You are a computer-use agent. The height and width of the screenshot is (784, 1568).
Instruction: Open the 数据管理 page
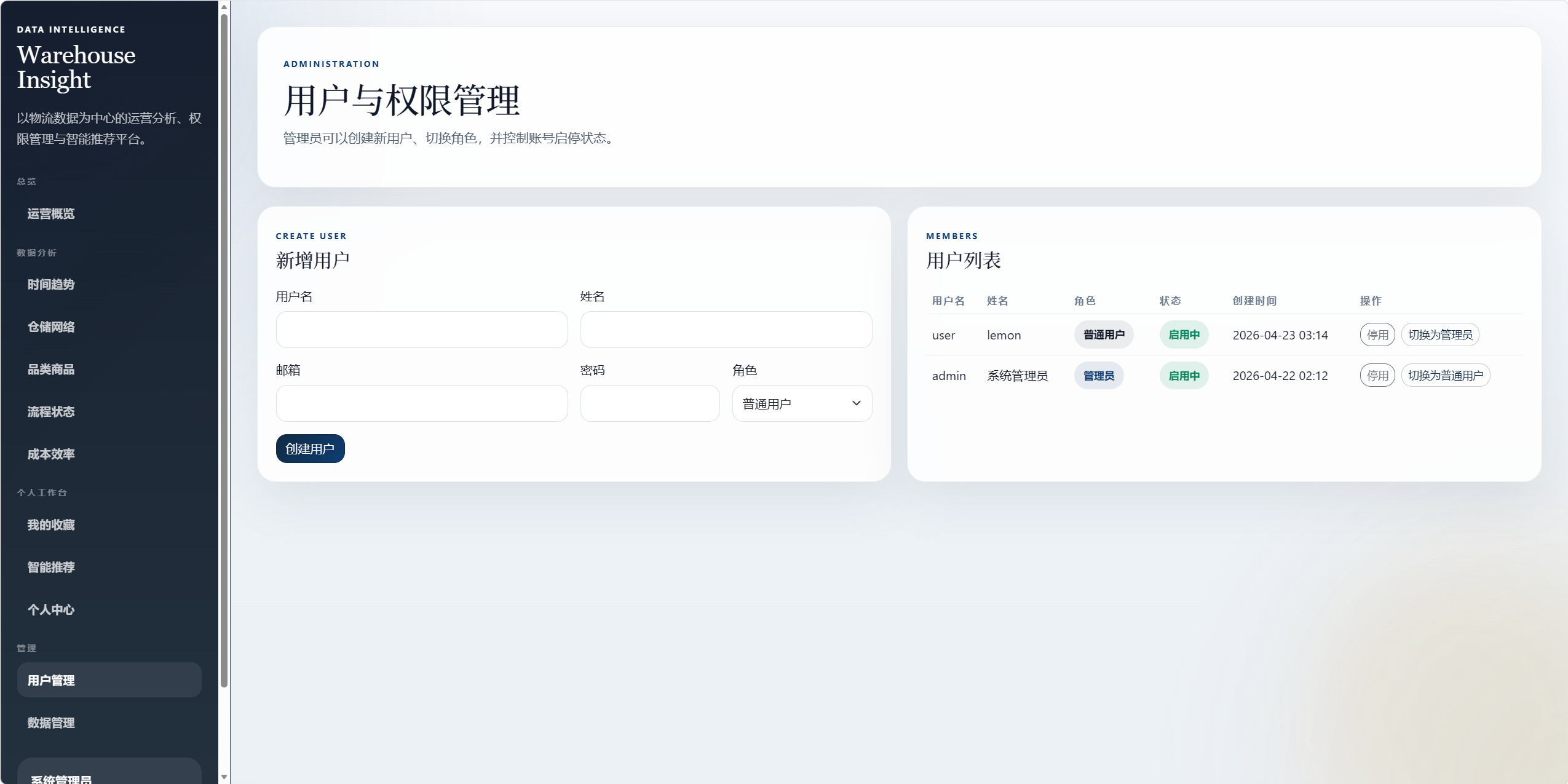click(51, 723)
